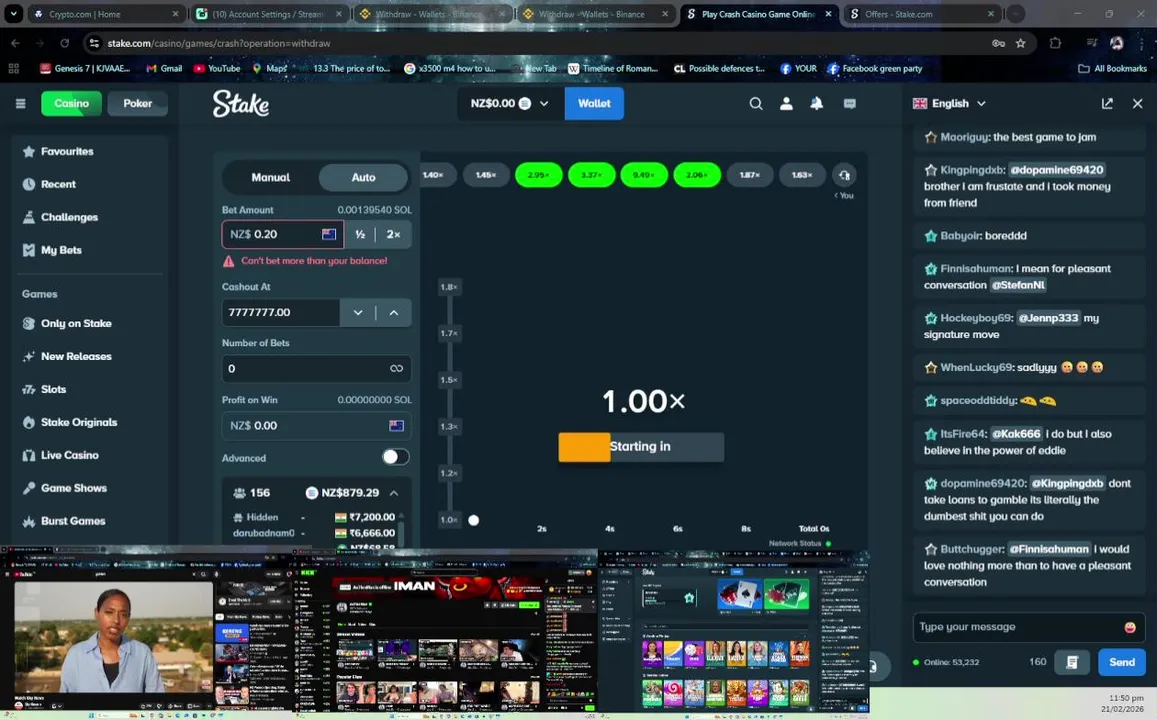The height and width of the screenshot is (720, 1157).
Task: Open Gmail bookmark
Action: (x=164, y=68)
